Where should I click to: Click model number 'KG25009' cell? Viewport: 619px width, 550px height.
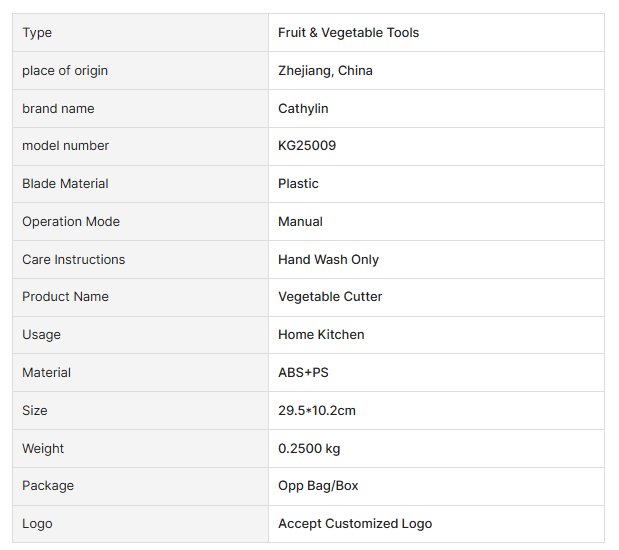click(307, 146)
